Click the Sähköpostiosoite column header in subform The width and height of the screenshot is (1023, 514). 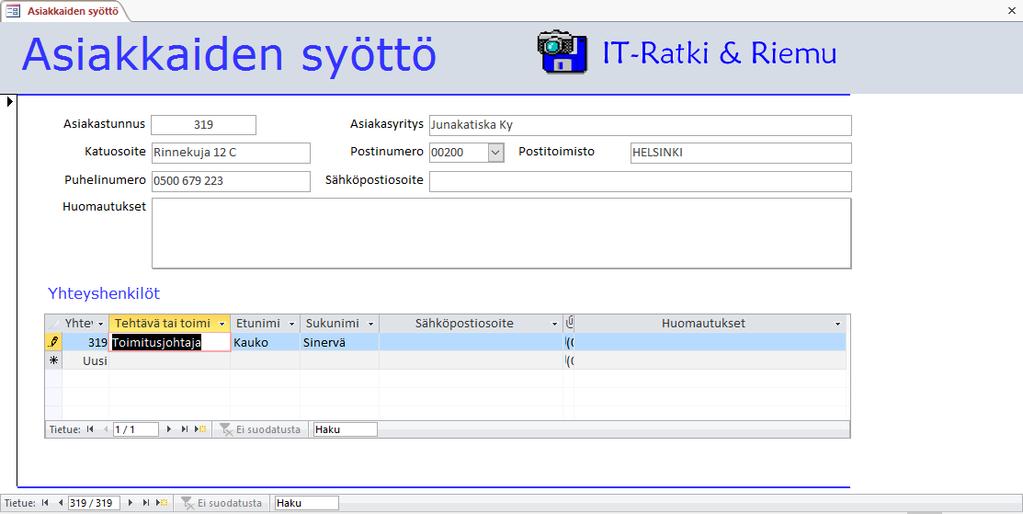470,323
